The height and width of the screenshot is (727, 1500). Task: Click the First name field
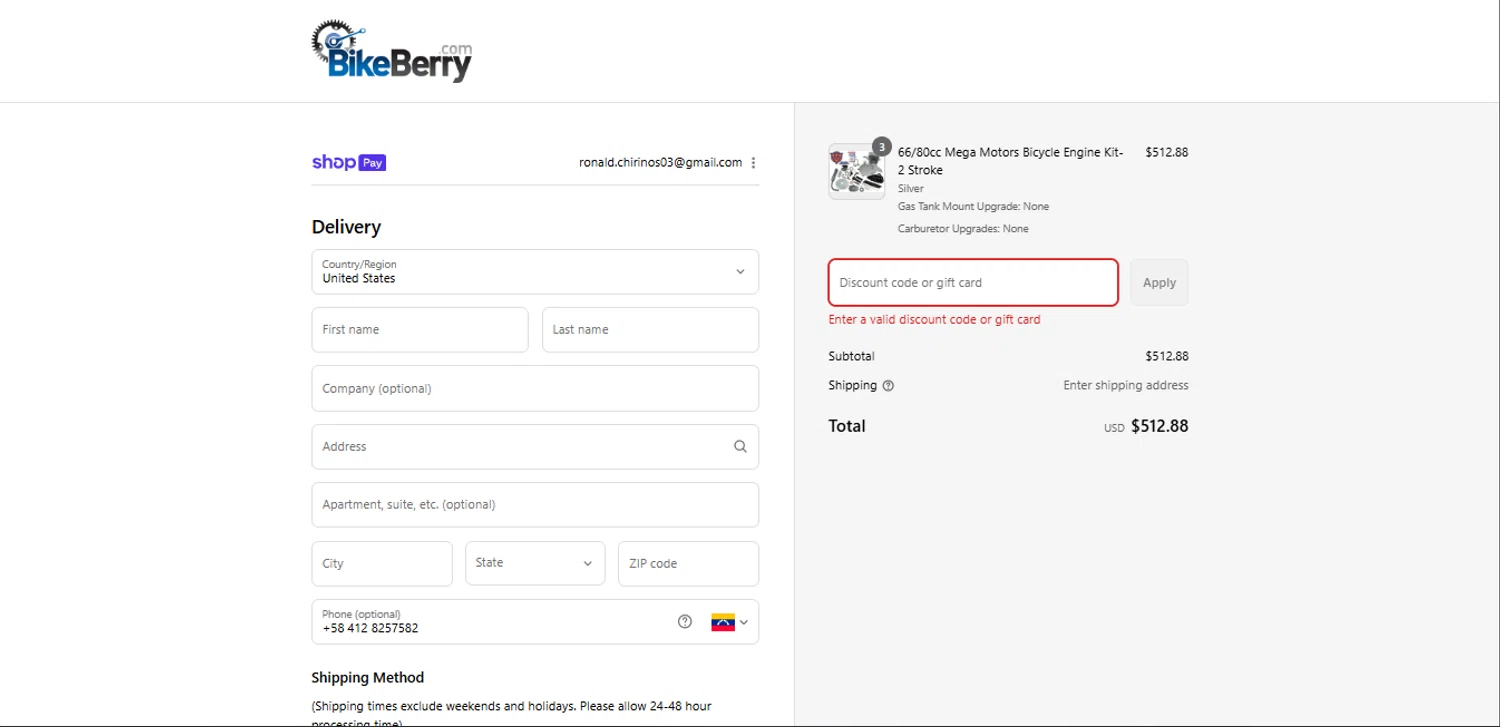coord(420,330)
